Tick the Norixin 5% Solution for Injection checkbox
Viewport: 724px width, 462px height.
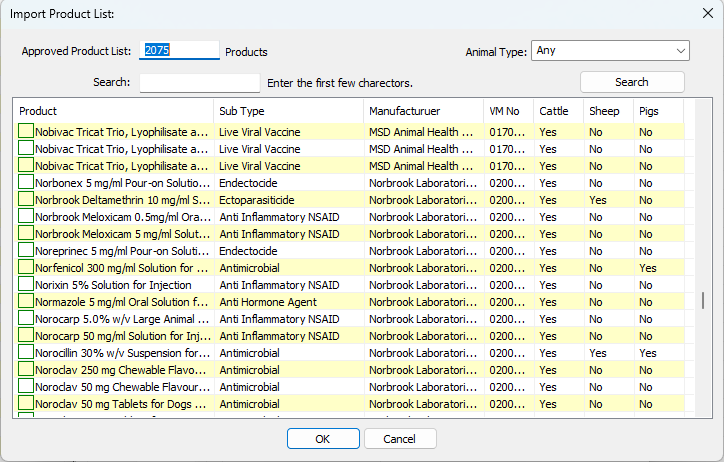pyautogui.click(x=26, y=284)
